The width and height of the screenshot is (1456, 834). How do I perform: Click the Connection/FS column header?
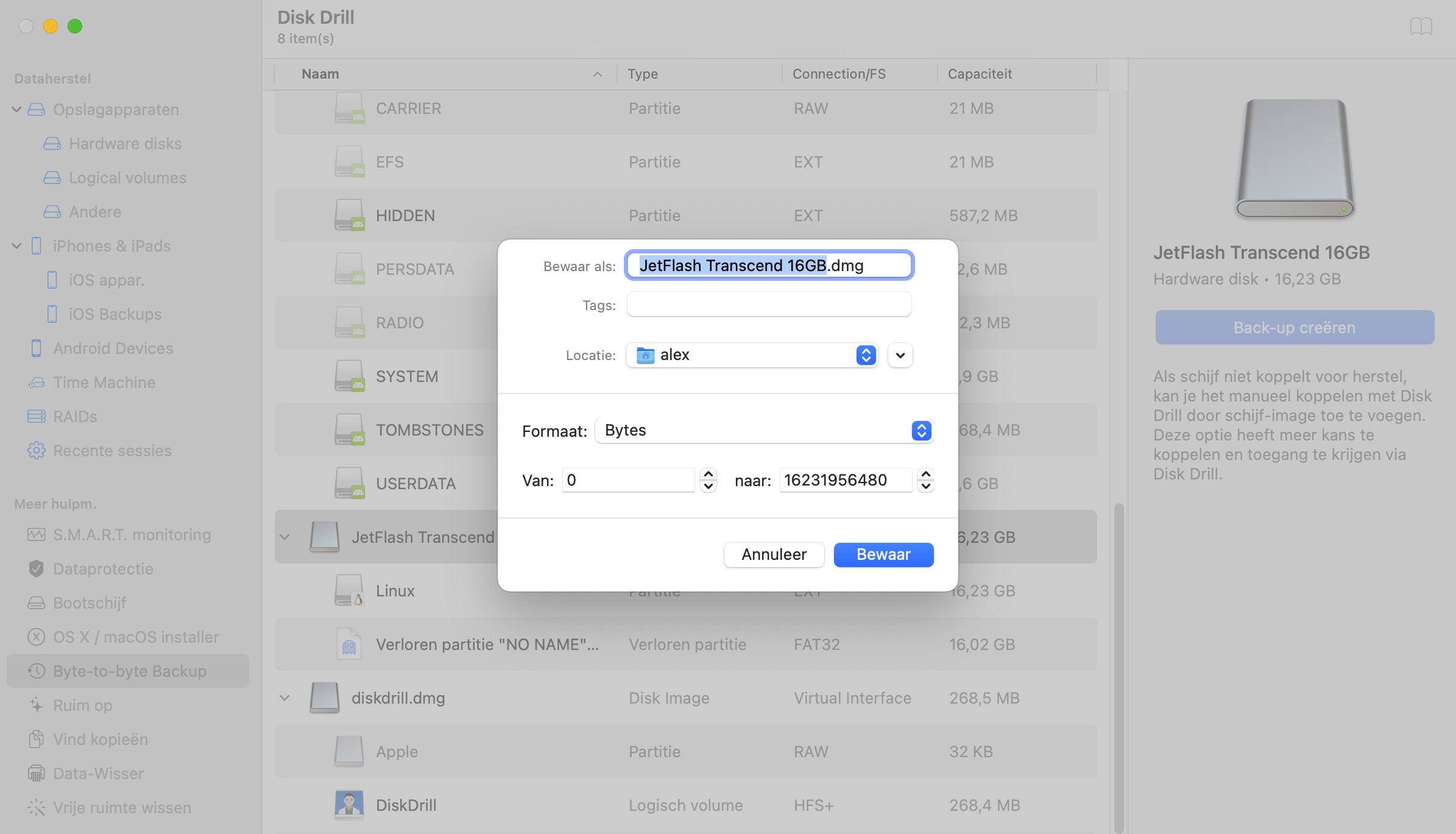click(860, 74)
